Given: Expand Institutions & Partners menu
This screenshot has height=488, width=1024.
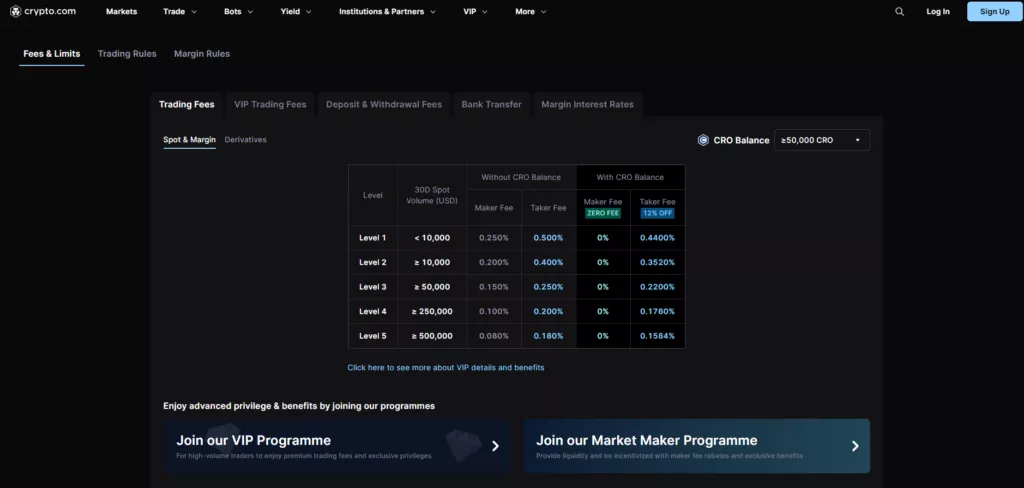Looking at the screenshot, I should pyautogui.click(x=387, y=12).
